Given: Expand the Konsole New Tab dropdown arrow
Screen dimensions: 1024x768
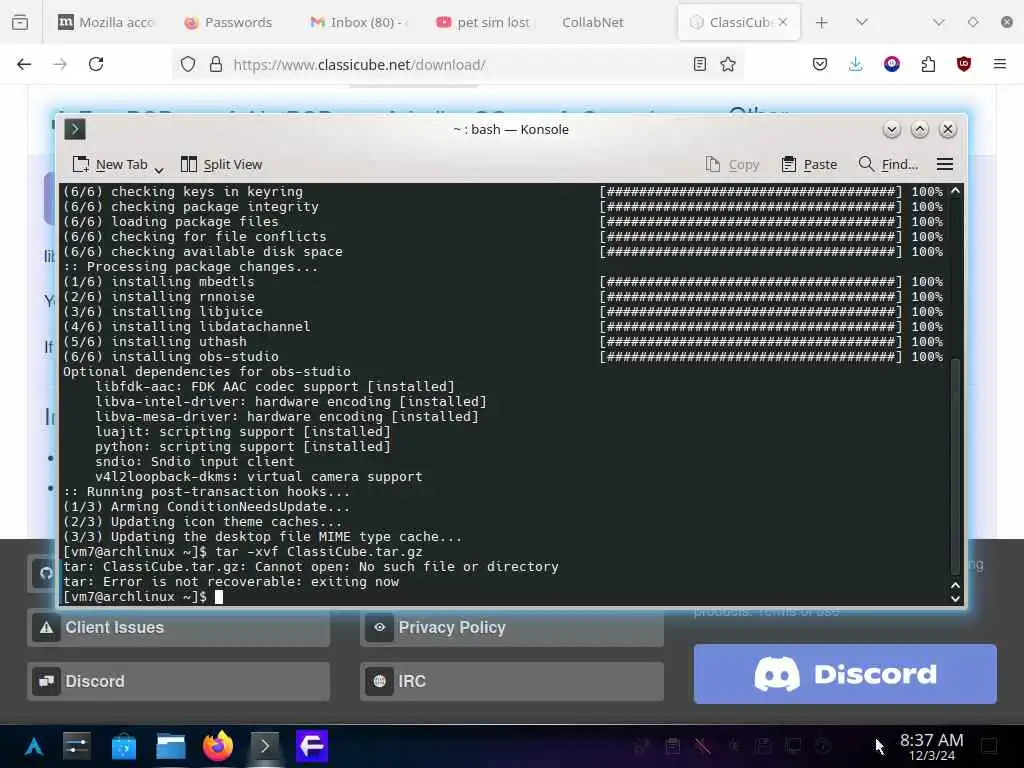Looking at the screenshot, I should click(159, 170).
